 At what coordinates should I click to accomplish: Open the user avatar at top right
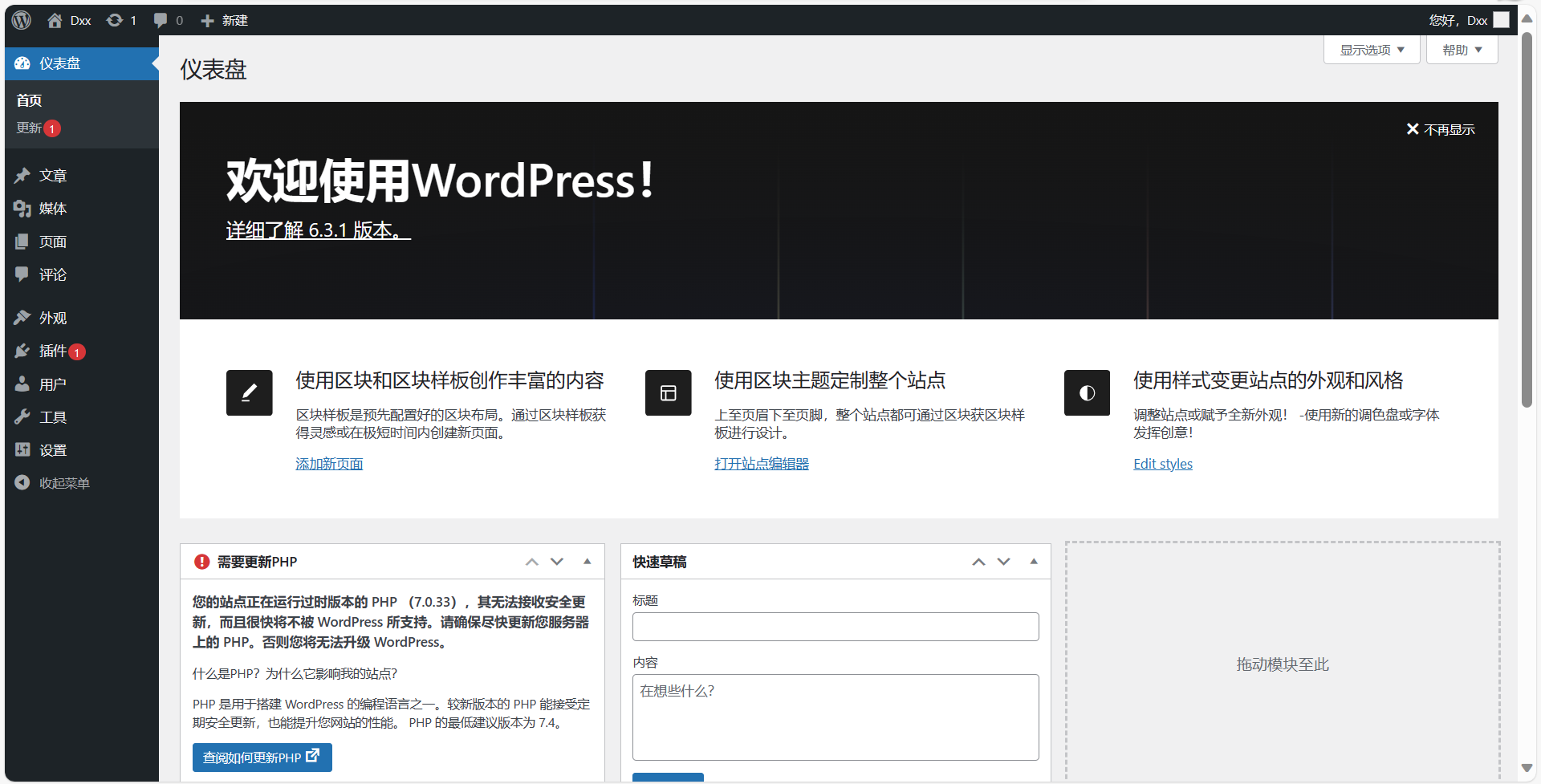point(1502,20)
